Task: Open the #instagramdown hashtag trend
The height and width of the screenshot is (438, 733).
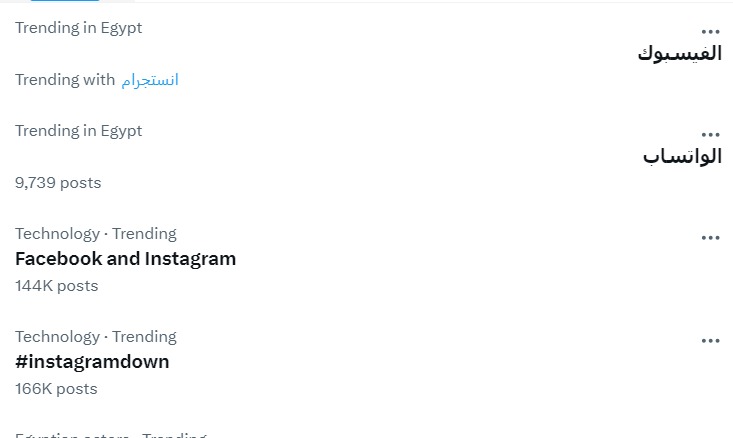Action: point(92,362)
